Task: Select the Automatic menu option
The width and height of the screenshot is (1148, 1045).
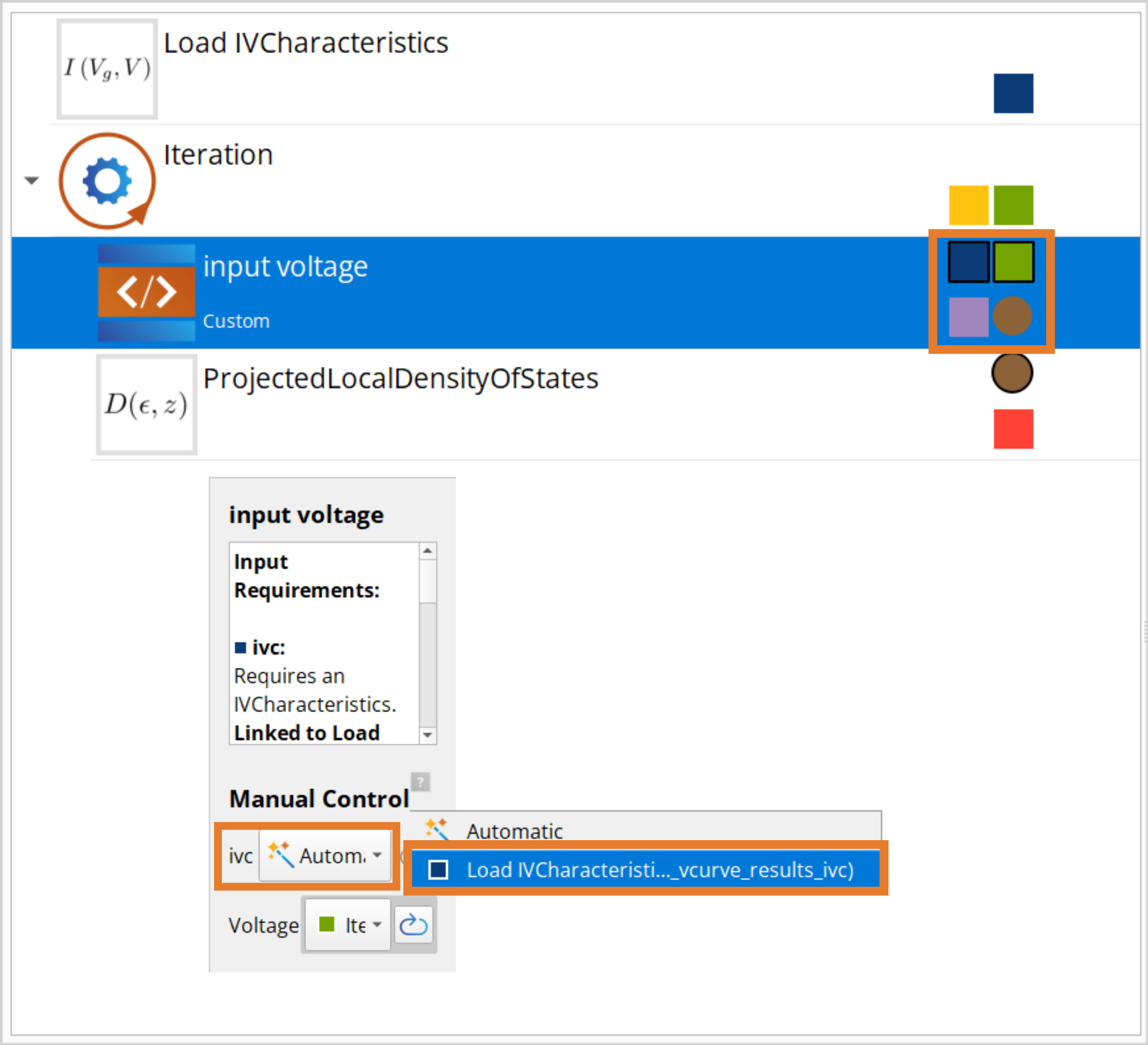Action: click(515, 831)
